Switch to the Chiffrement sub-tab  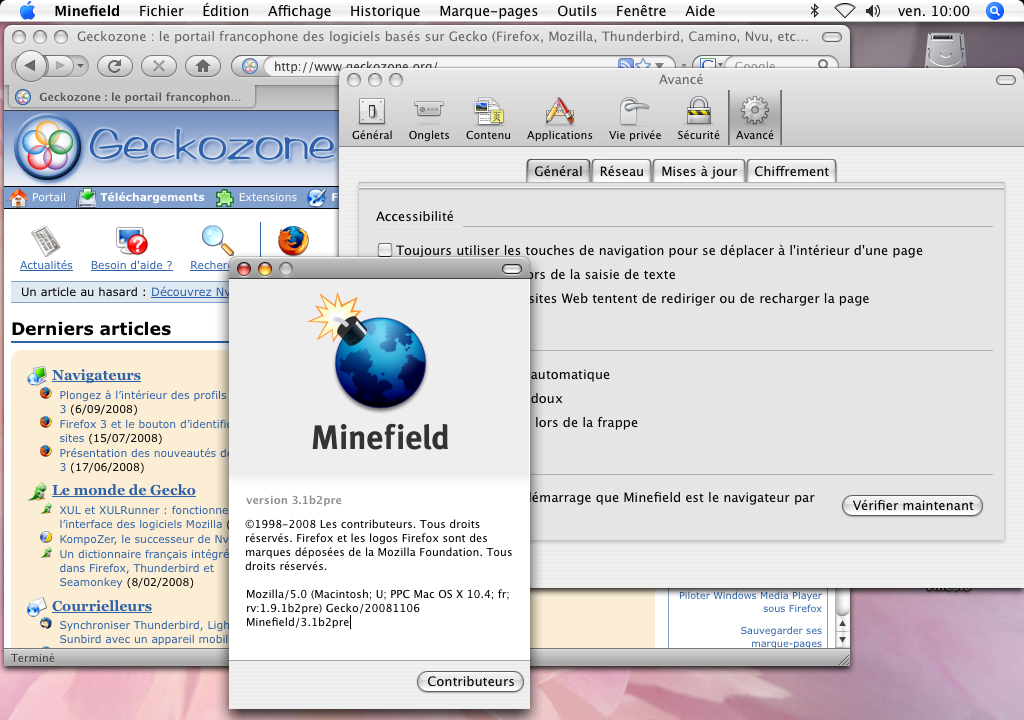pyautogui.click(x=792, y=171)
